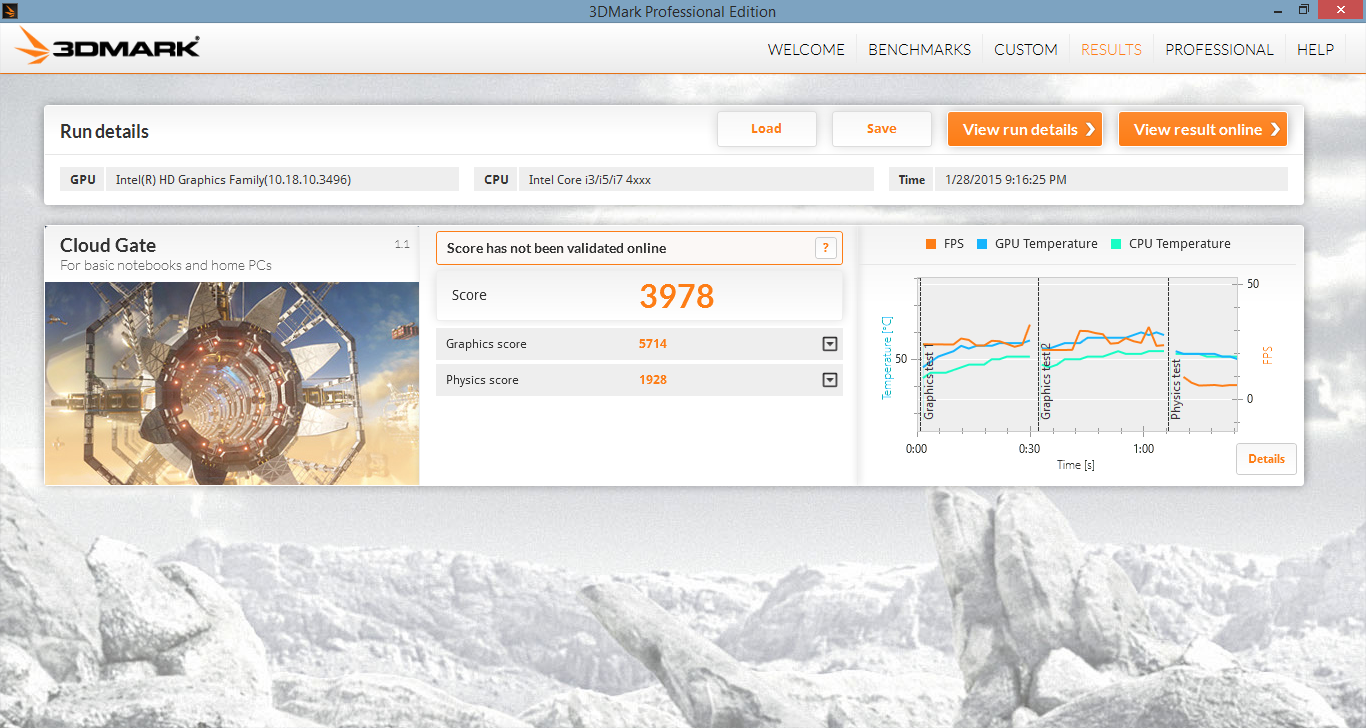Screen dimensions: 1366x728
Task: Click the Graphics score value 5714
Action: pyautogui.click(x=653, y=344)
